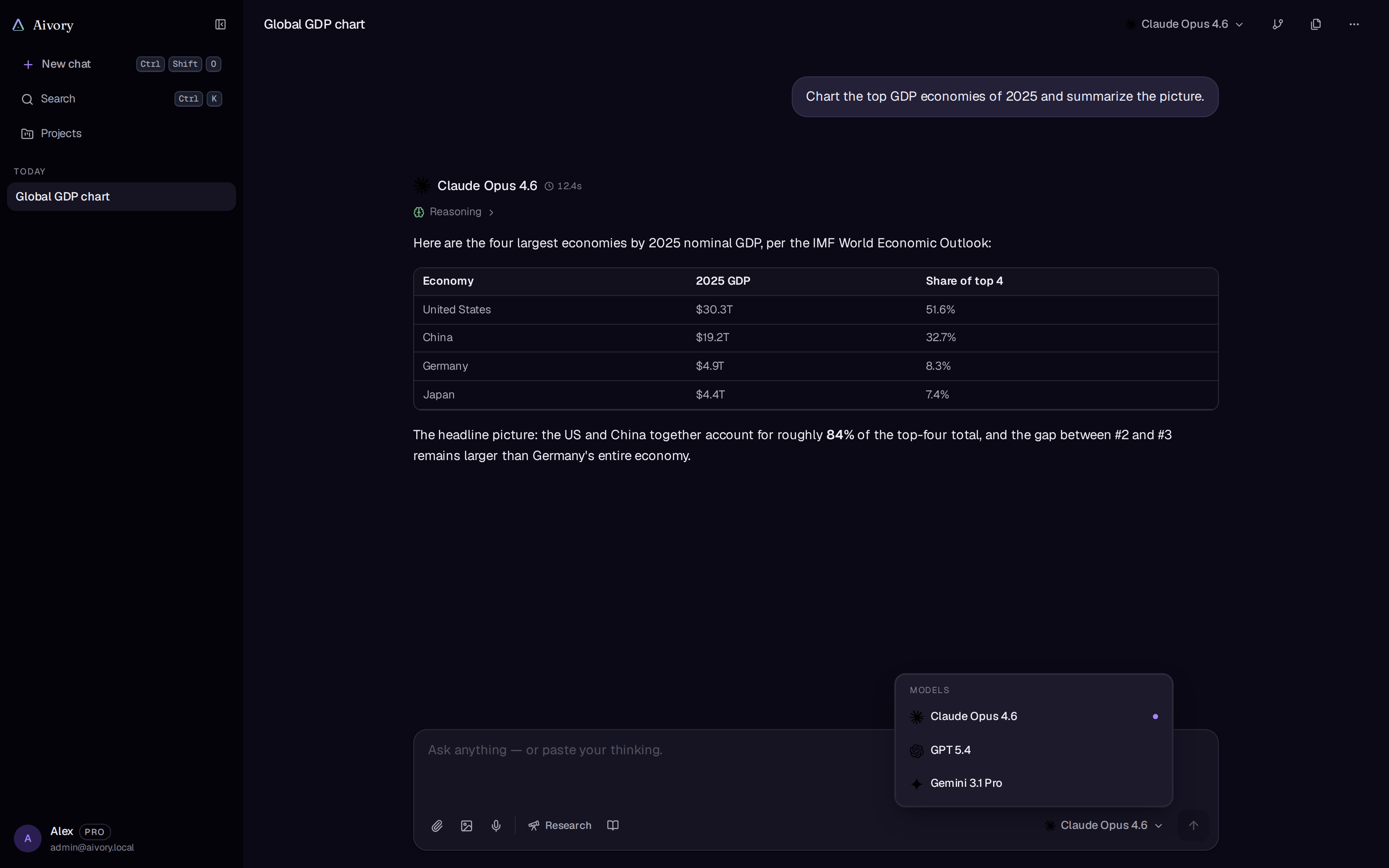The height and width of the screenshot is (868, 1389).
Task: Click the branch conversation icon
Action: click(1277, 24)
